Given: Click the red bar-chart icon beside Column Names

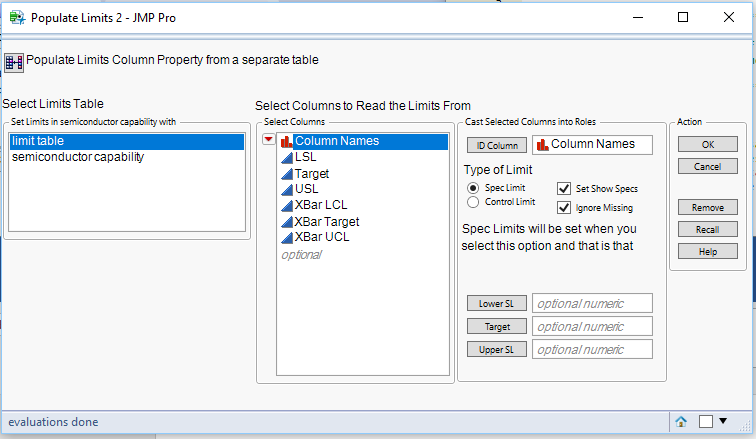Looking at the screenshot, I should (x=286, y=141).
